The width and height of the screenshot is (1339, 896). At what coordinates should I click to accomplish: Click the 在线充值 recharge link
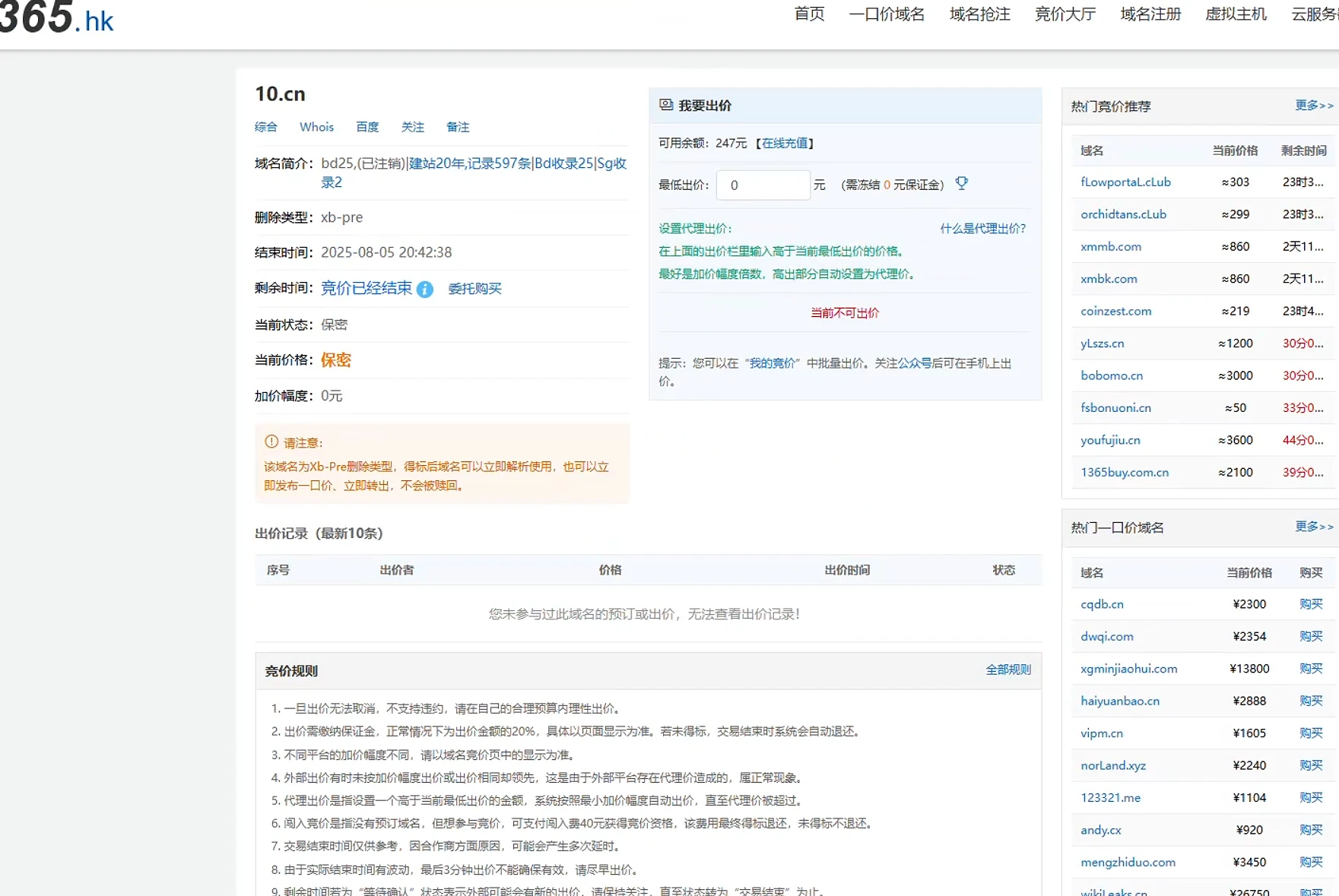click(x=785, y=143)
